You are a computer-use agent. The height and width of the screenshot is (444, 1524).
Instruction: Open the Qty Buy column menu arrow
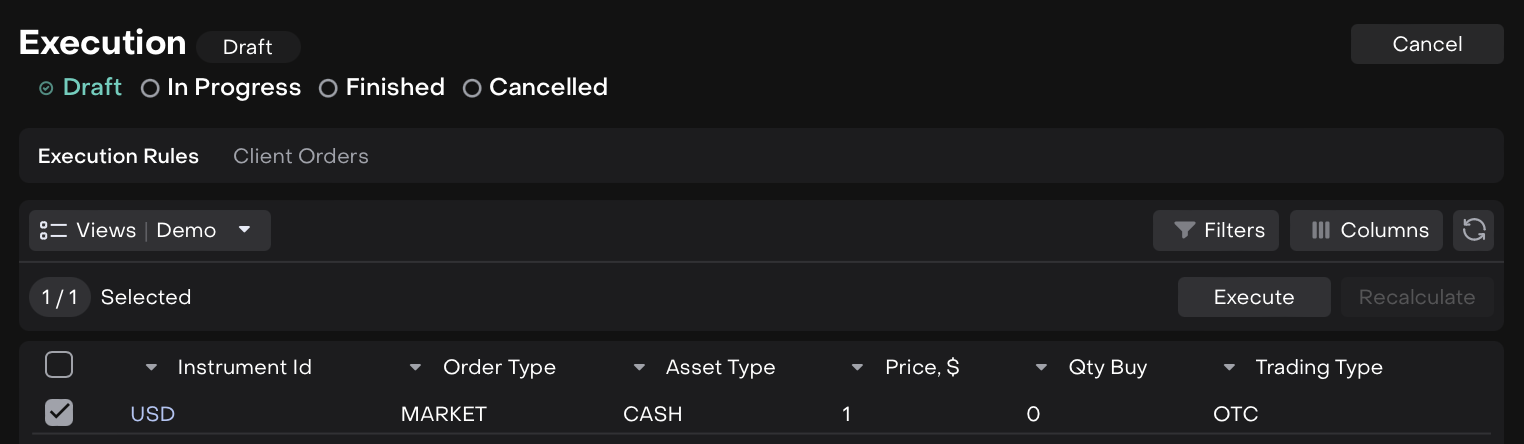pyautogui.click(x=1041, y=368)
